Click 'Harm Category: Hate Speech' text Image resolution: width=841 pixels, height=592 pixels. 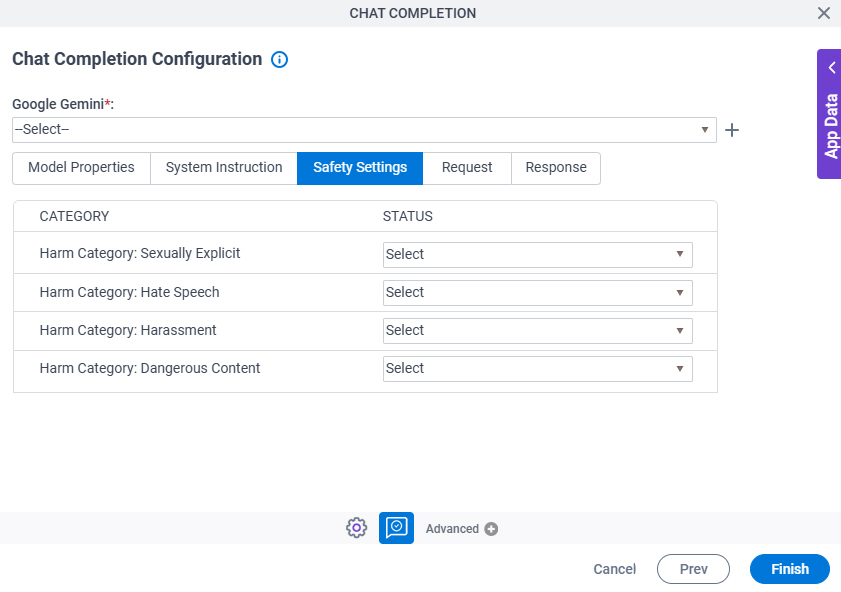click(129, 292)
